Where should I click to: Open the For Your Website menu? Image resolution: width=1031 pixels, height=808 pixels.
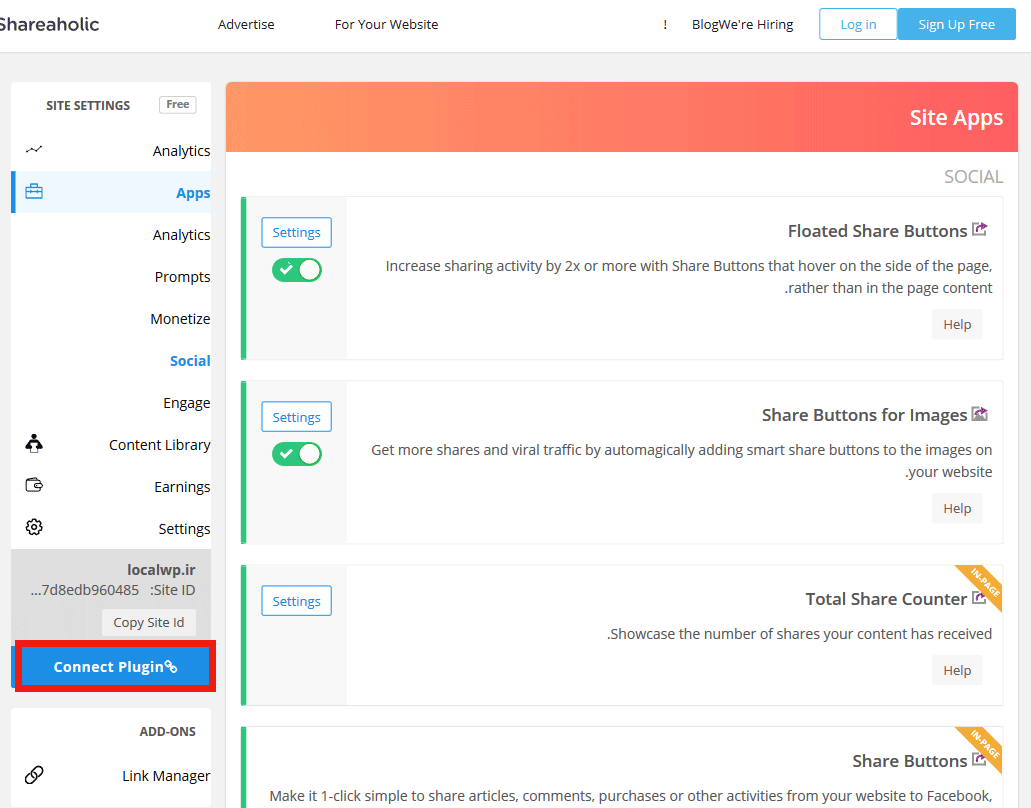[386, 24]
